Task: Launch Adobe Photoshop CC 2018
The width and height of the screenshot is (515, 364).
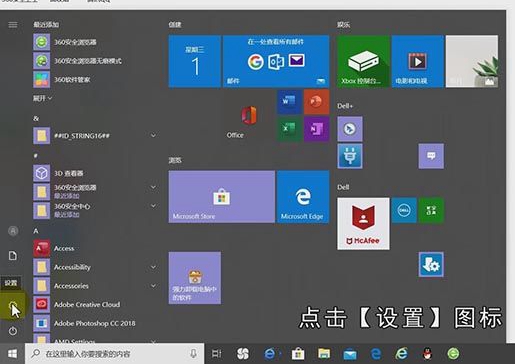Action: (x=95, y=323)
